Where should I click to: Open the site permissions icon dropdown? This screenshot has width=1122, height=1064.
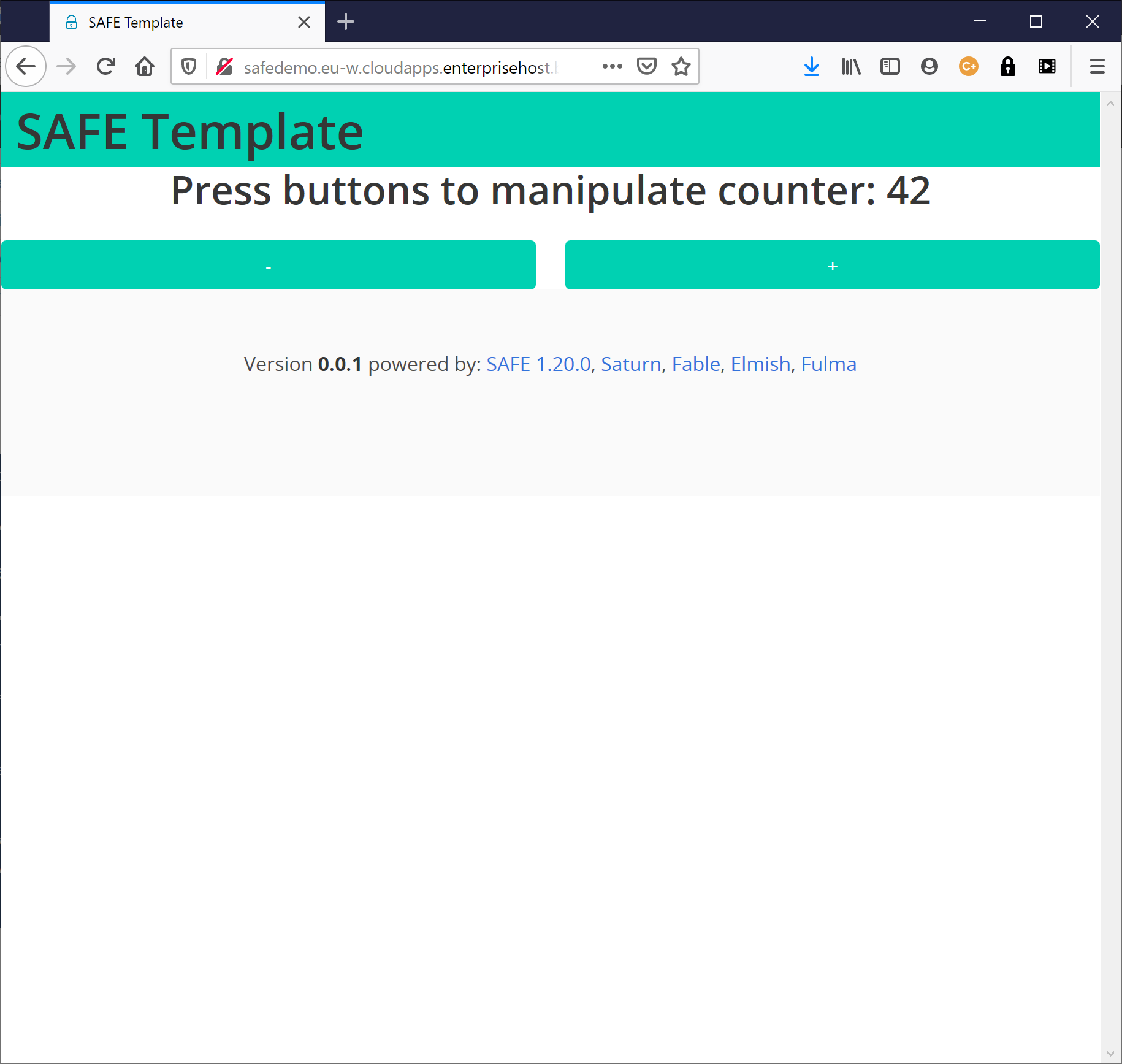tap(224, 66)
